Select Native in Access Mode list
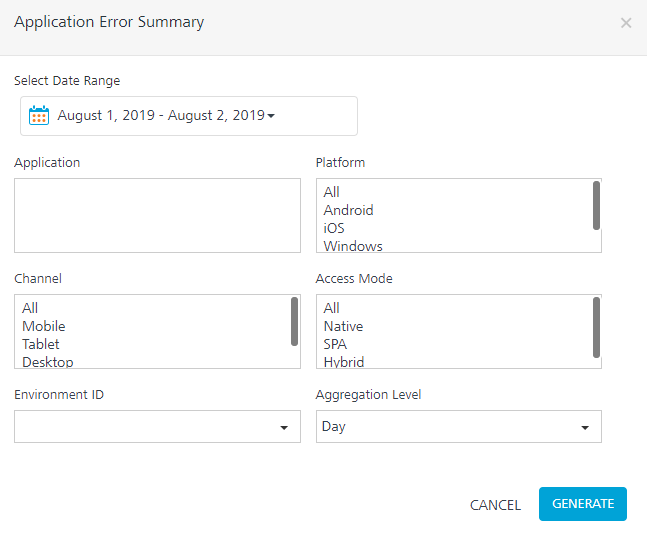647x538 pixels. [x=343, y=326]
